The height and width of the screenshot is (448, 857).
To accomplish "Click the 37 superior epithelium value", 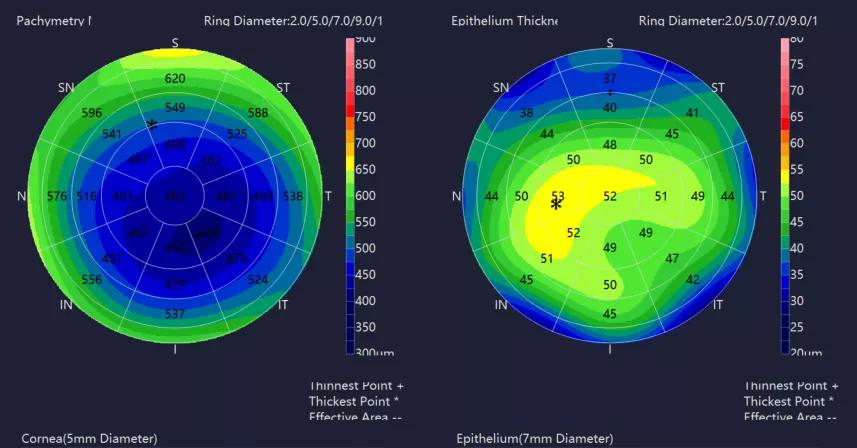I will [610, 79].
